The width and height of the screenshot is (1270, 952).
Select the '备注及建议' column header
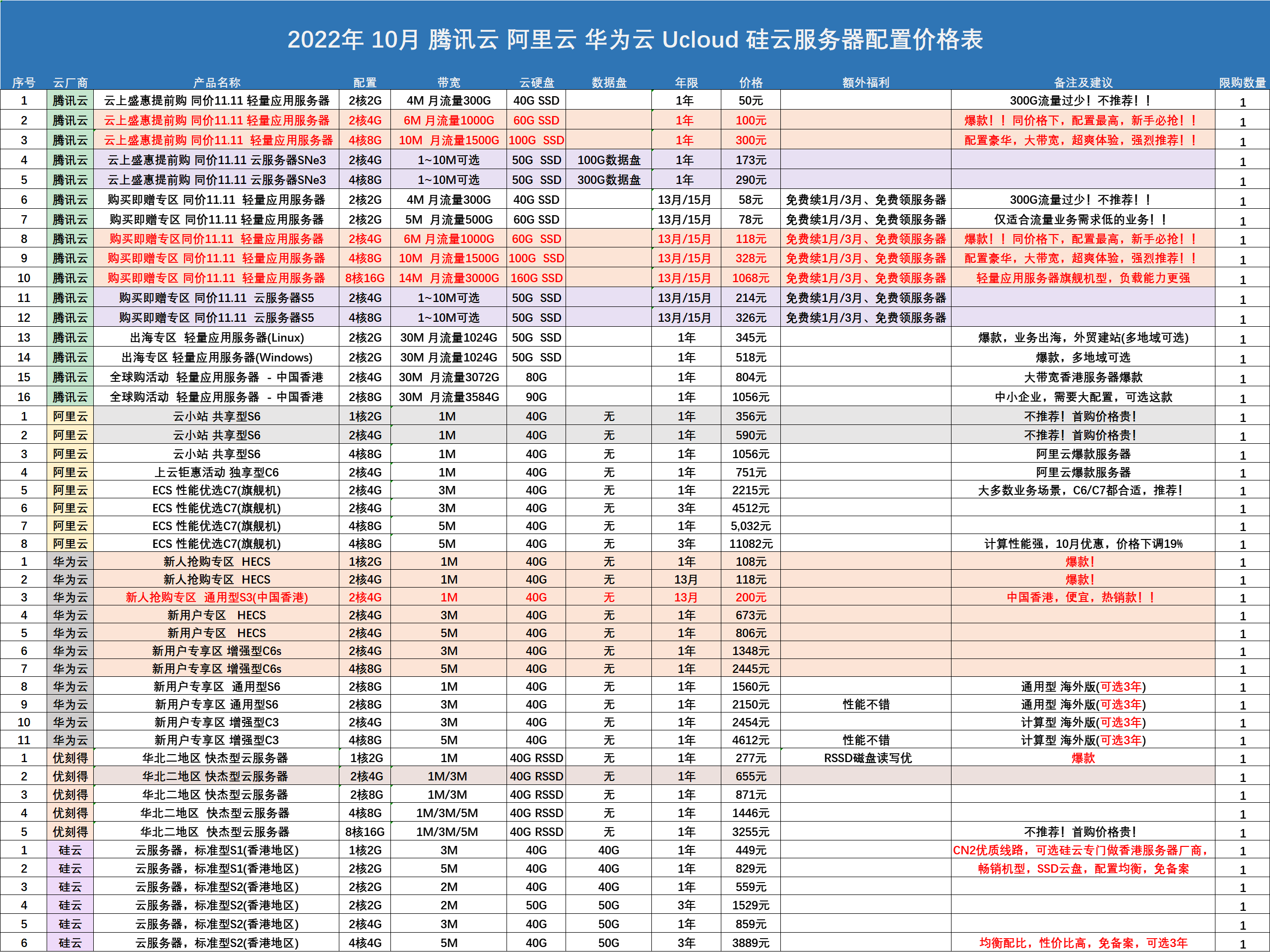coord(1083,83)
